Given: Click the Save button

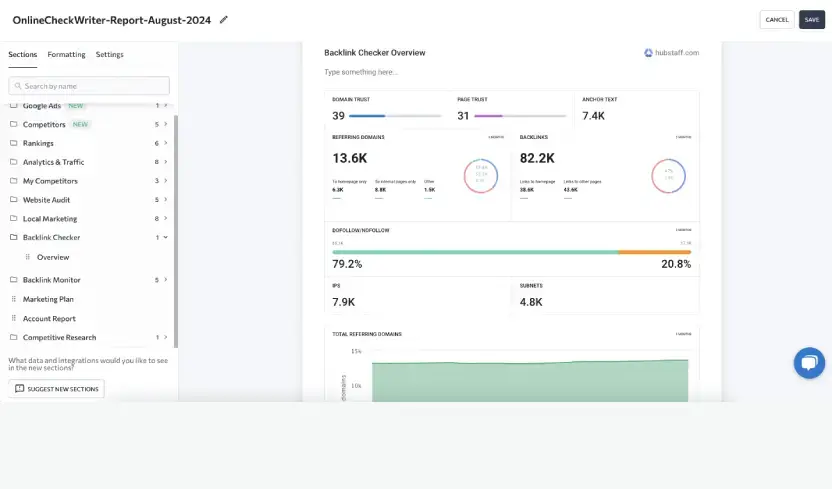Looking at the screenshot, I should tap(812, 20).
